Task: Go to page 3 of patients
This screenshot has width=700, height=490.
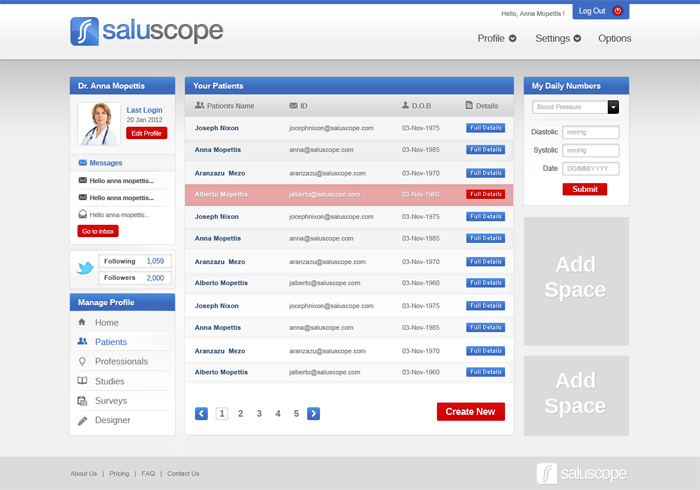Action: (259, 414)
